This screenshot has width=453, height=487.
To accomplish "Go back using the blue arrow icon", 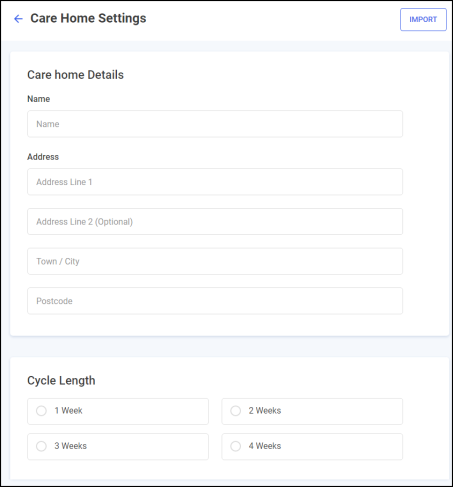I will [18, 19].
